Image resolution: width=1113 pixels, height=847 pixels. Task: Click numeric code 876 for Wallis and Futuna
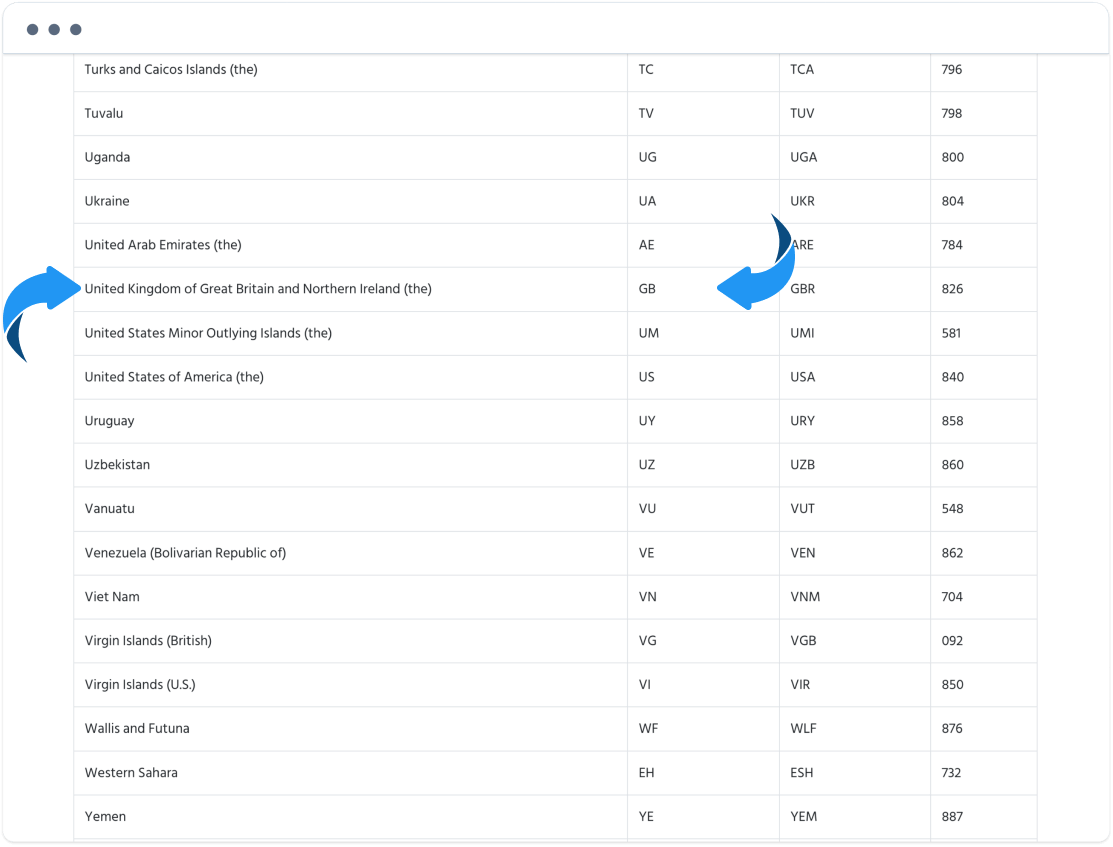pyautogui.click(x=952, y=728)
